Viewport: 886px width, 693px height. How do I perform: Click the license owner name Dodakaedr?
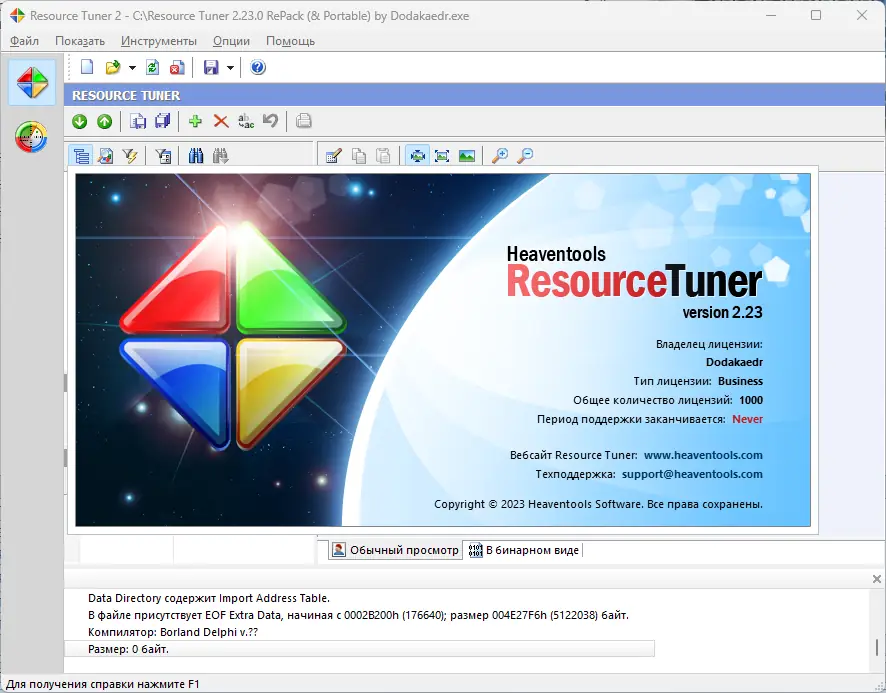[734, 362]
